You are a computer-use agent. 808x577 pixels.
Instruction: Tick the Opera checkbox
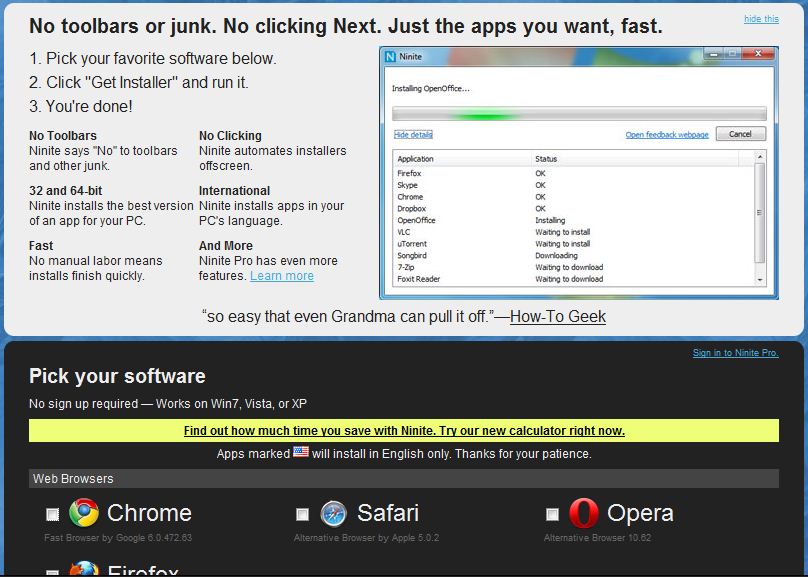551,513
